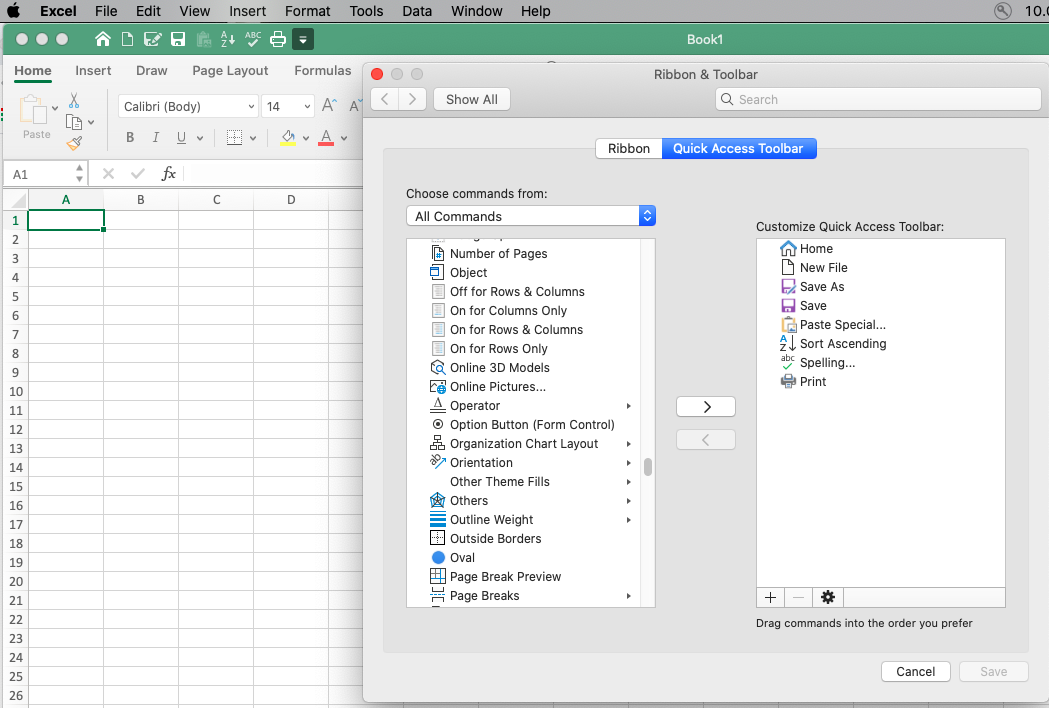
Task: Switch to the Ribbon tab in preferences
Action: coord(629,149)
